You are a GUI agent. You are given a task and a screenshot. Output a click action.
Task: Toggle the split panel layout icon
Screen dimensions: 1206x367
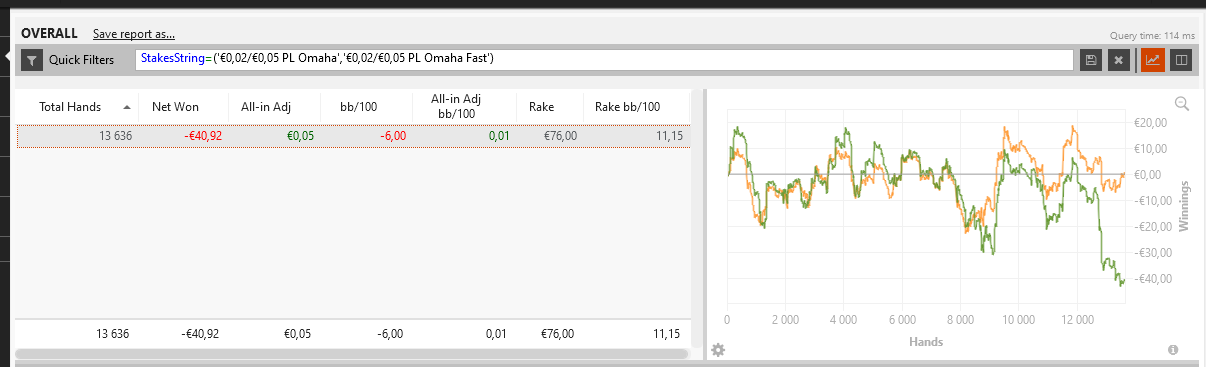point(1180,60)
